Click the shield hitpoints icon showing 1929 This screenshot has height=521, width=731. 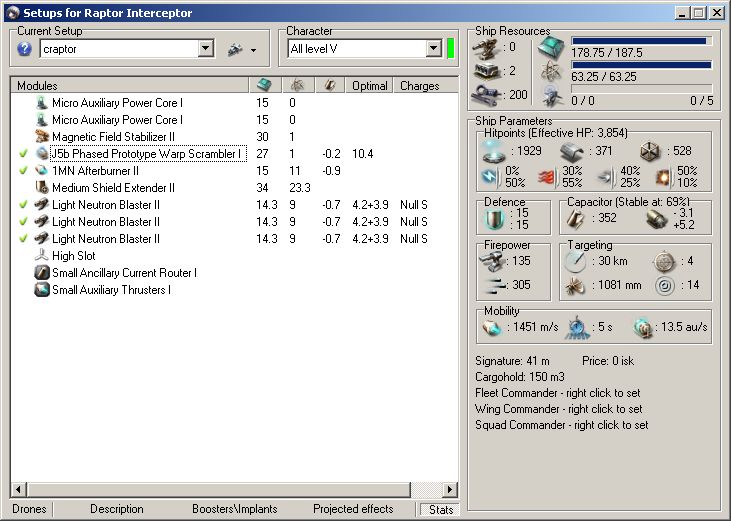tap(494, 151)
